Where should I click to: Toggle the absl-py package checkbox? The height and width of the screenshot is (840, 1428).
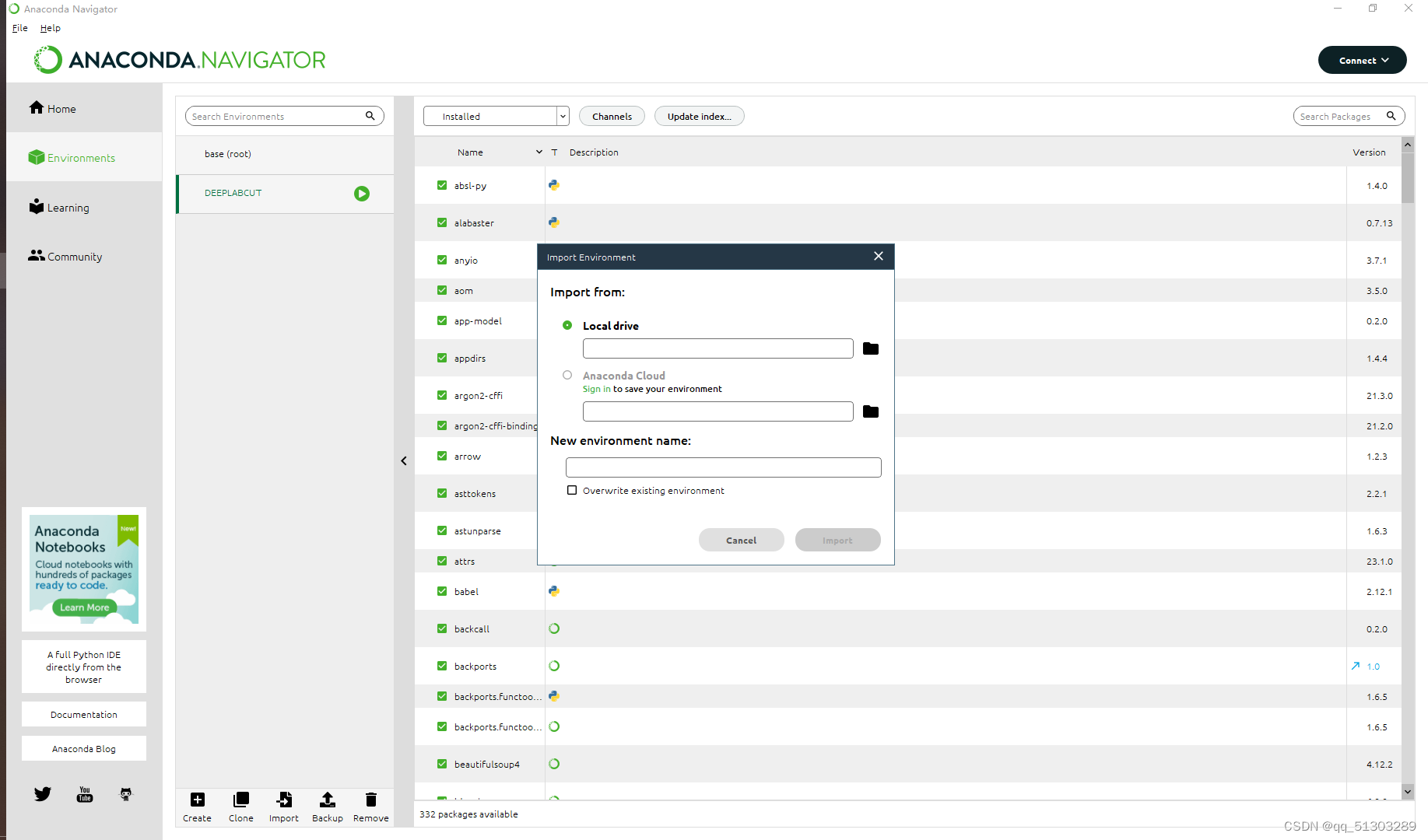[442, 185]
